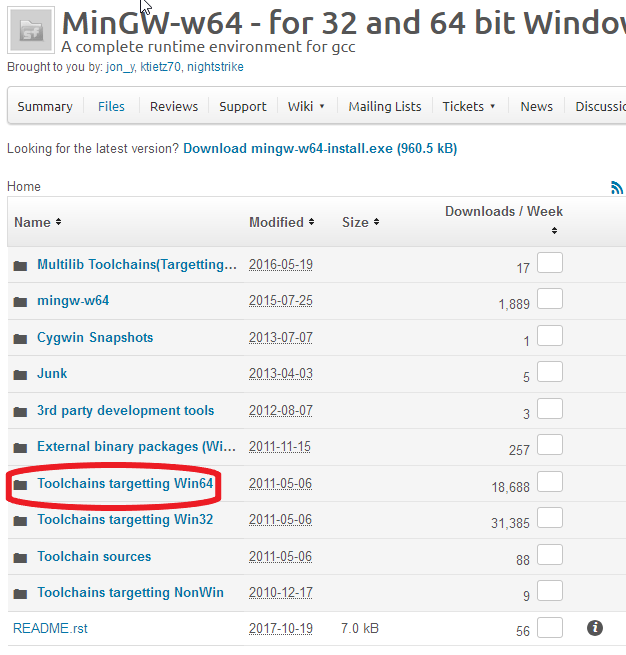Click folder icon beside mingw-w64

point(20,302)
